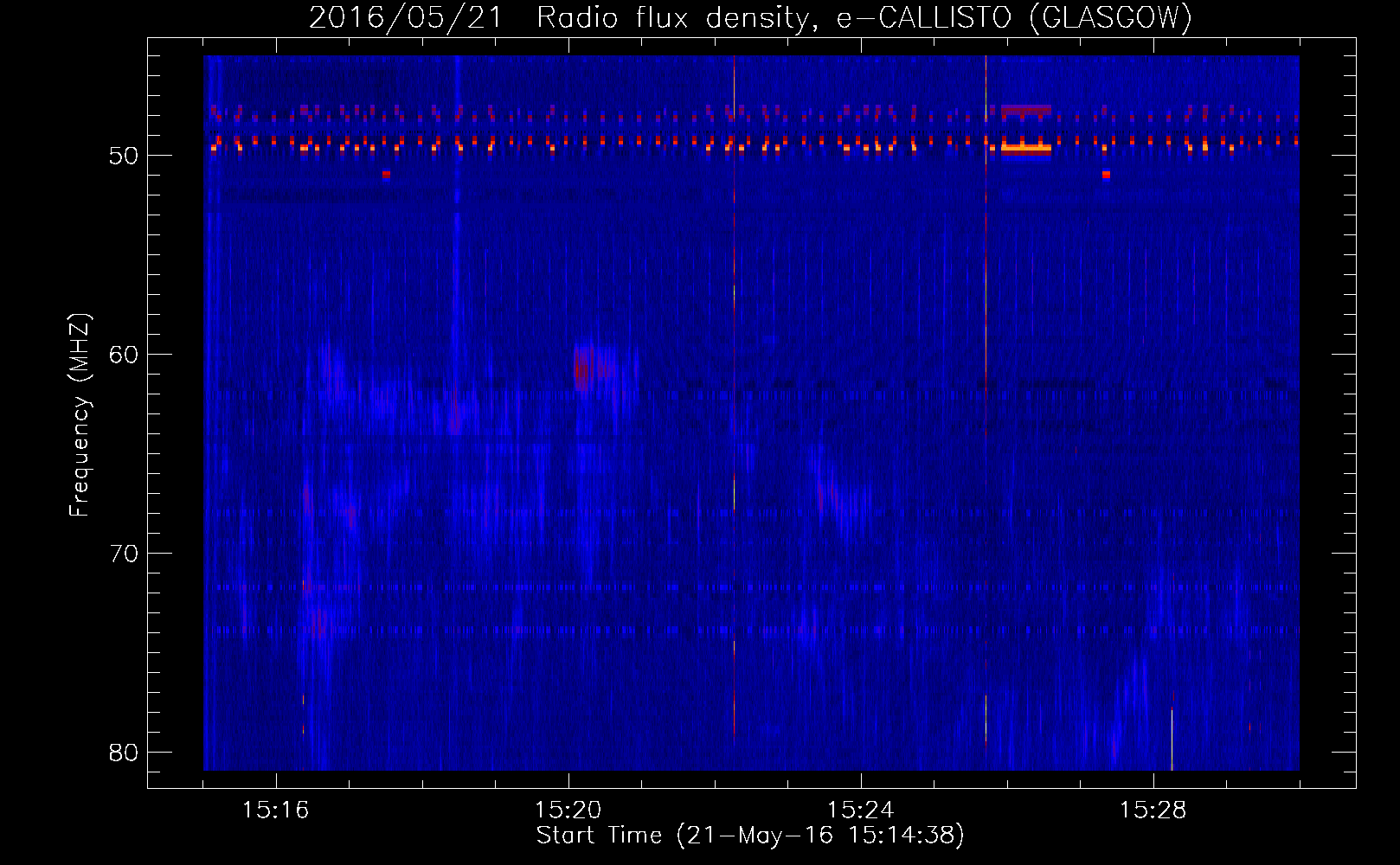Click the 15:24 time tick label
Screen dimensions: 1400x865
point(860,811)
